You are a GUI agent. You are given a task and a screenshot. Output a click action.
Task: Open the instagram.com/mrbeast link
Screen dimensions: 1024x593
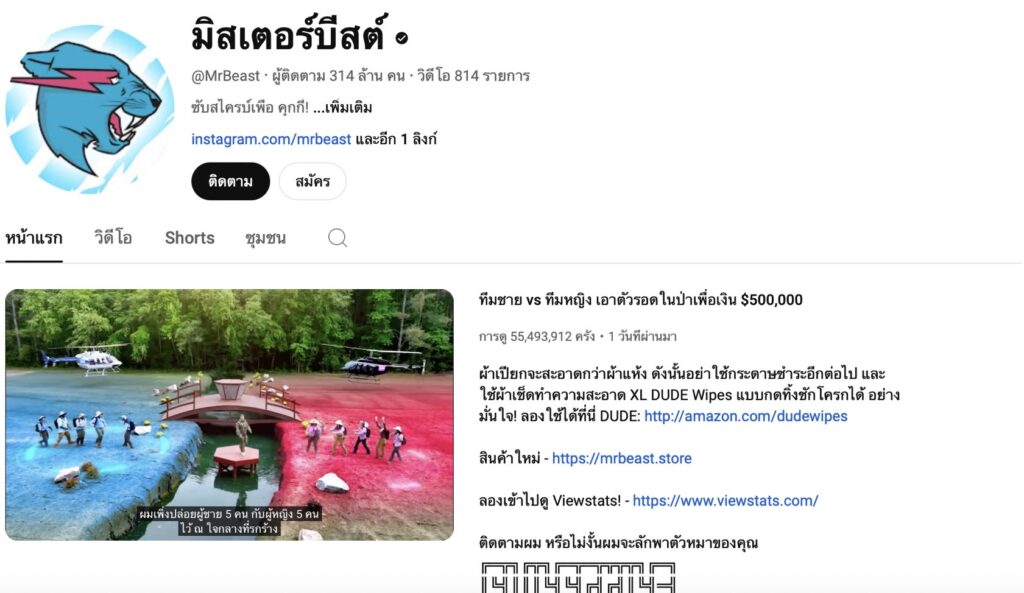tap(271, 139)
